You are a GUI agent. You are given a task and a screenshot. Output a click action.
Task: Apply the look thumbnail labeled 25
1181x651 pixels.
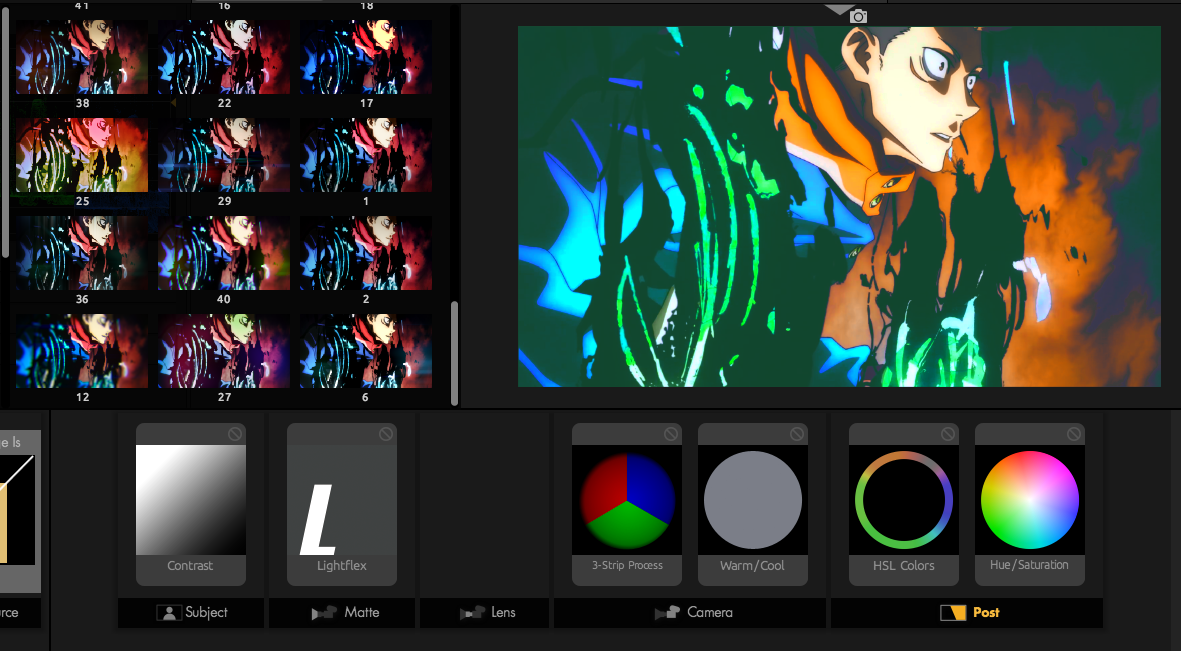[x=82, y=155]
